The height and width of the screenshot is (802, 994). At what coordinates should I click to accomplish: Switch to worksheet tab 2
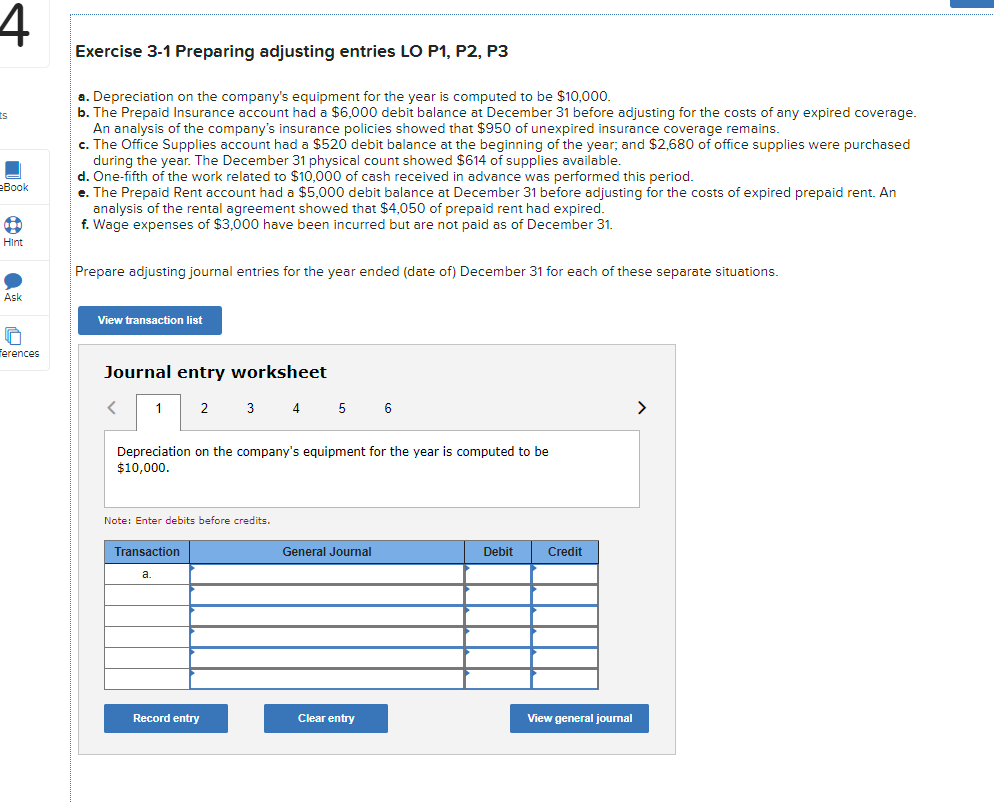[204, 408]
